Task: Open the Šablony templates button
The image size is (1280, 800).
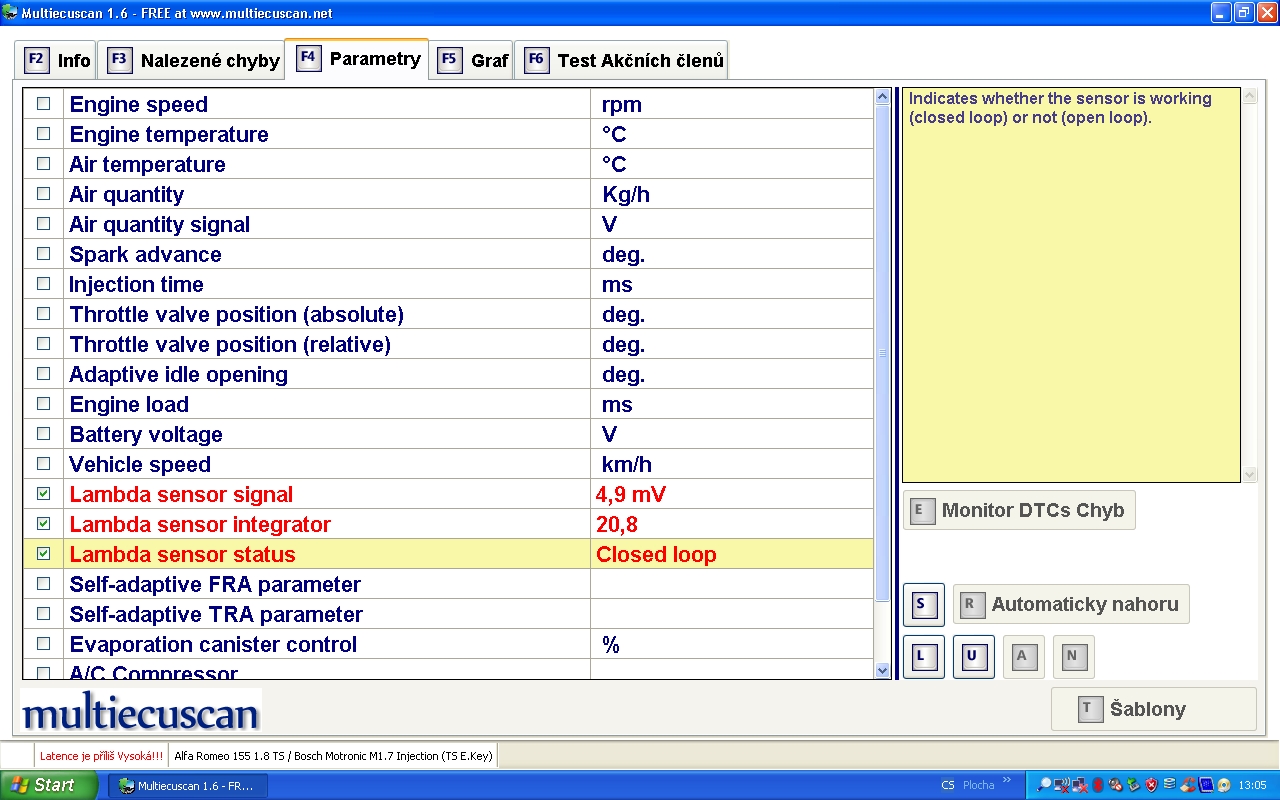Action: pyautogui.click(x=1153, y=709)
